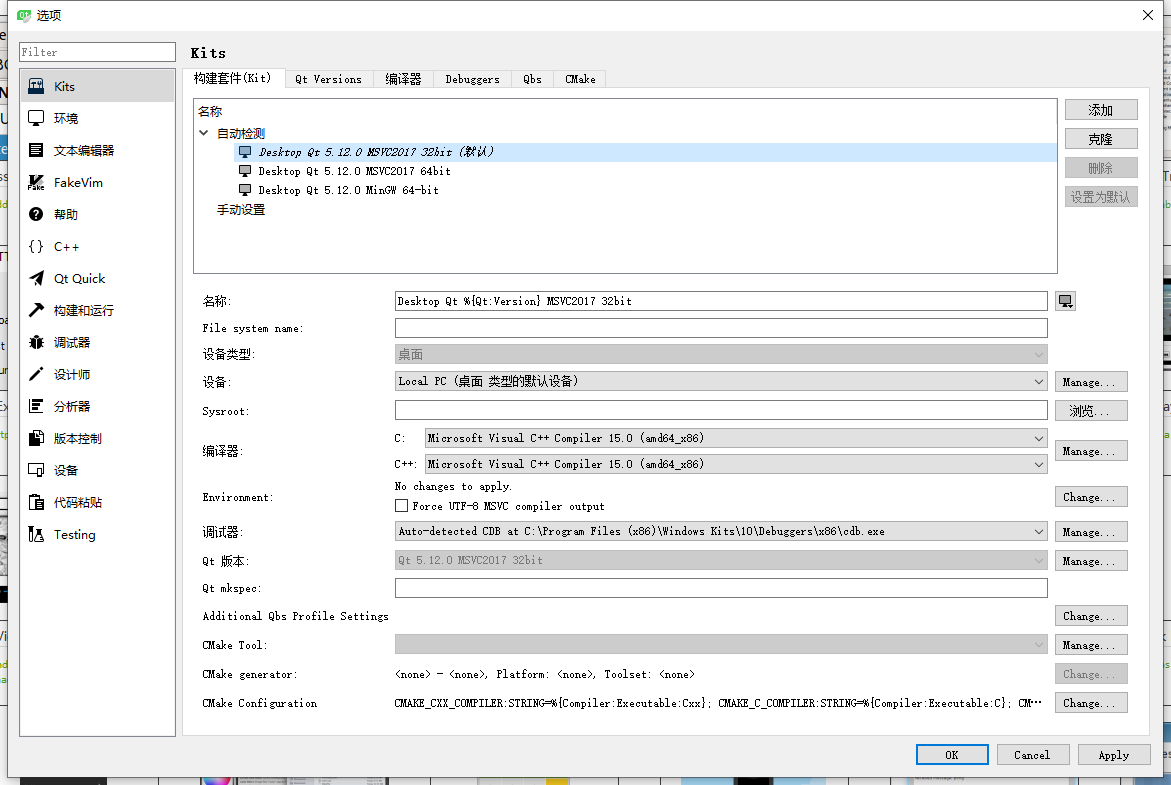Open the CMake Tool dropdown
This screenshot has width=1171, height=785.
click(721, 644)
